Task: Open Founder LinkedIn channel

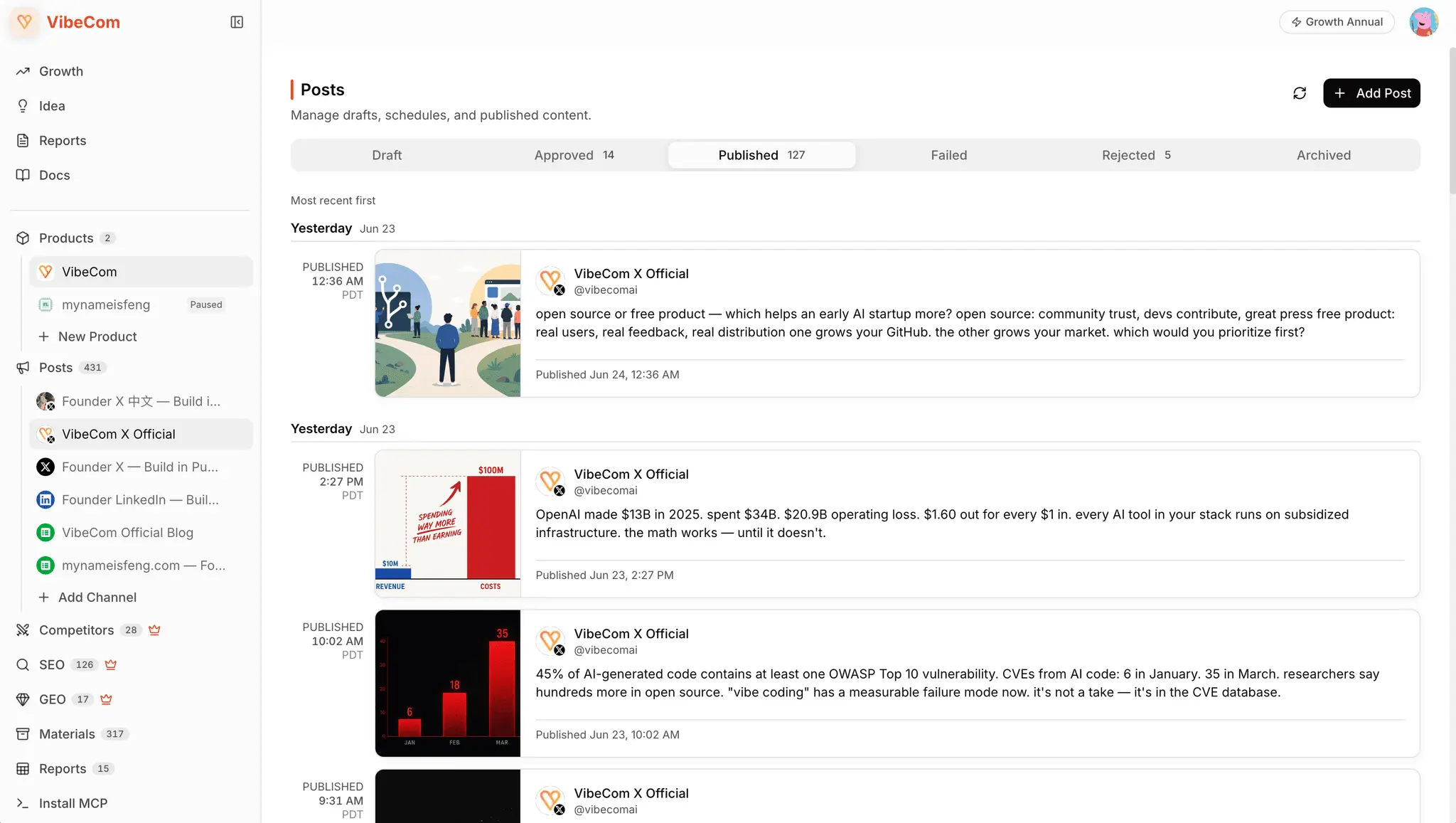Action: coord(141,500)
